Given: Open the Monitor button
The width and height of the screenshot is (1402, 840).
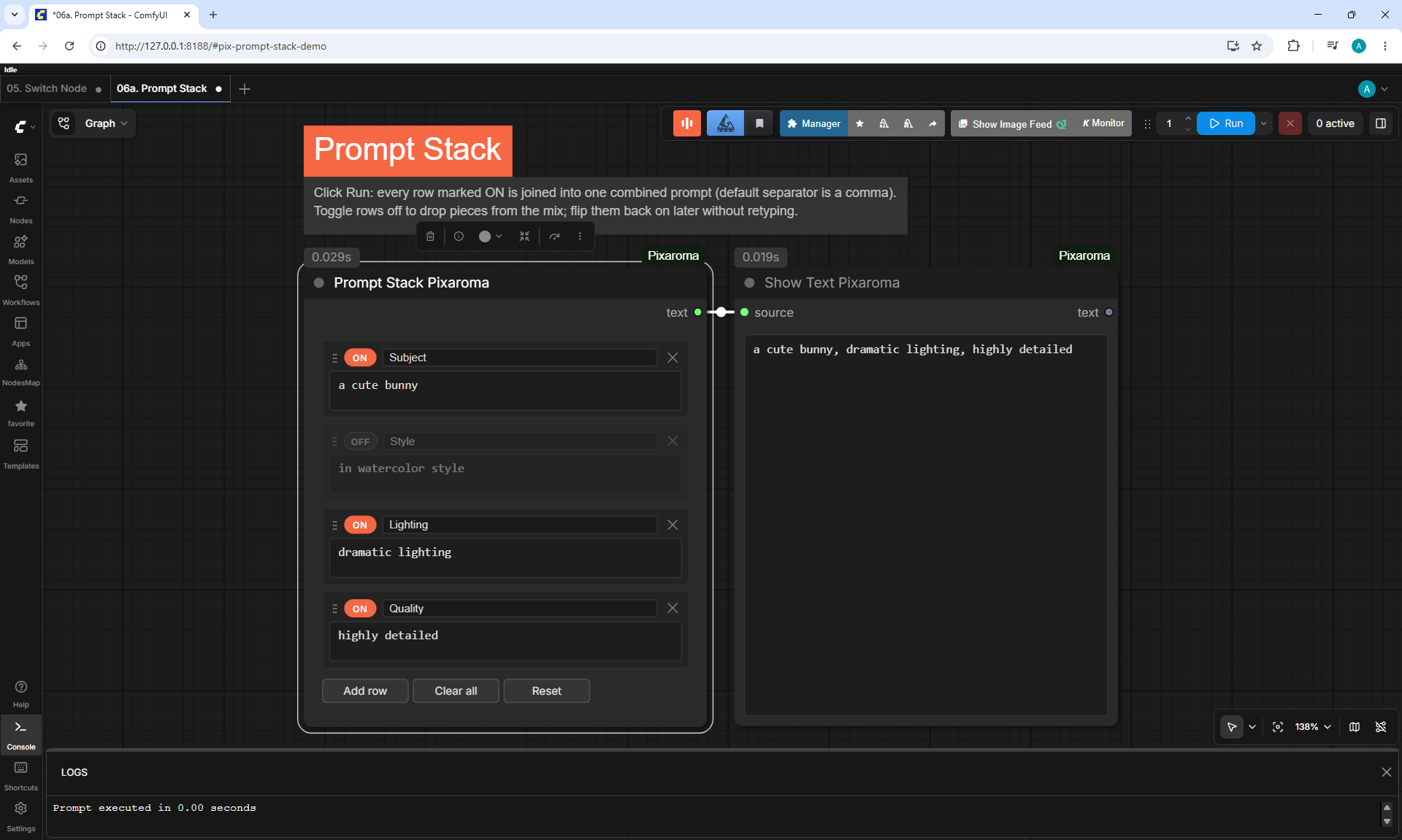Looking at the screenshot, I should coord(1103,123).
